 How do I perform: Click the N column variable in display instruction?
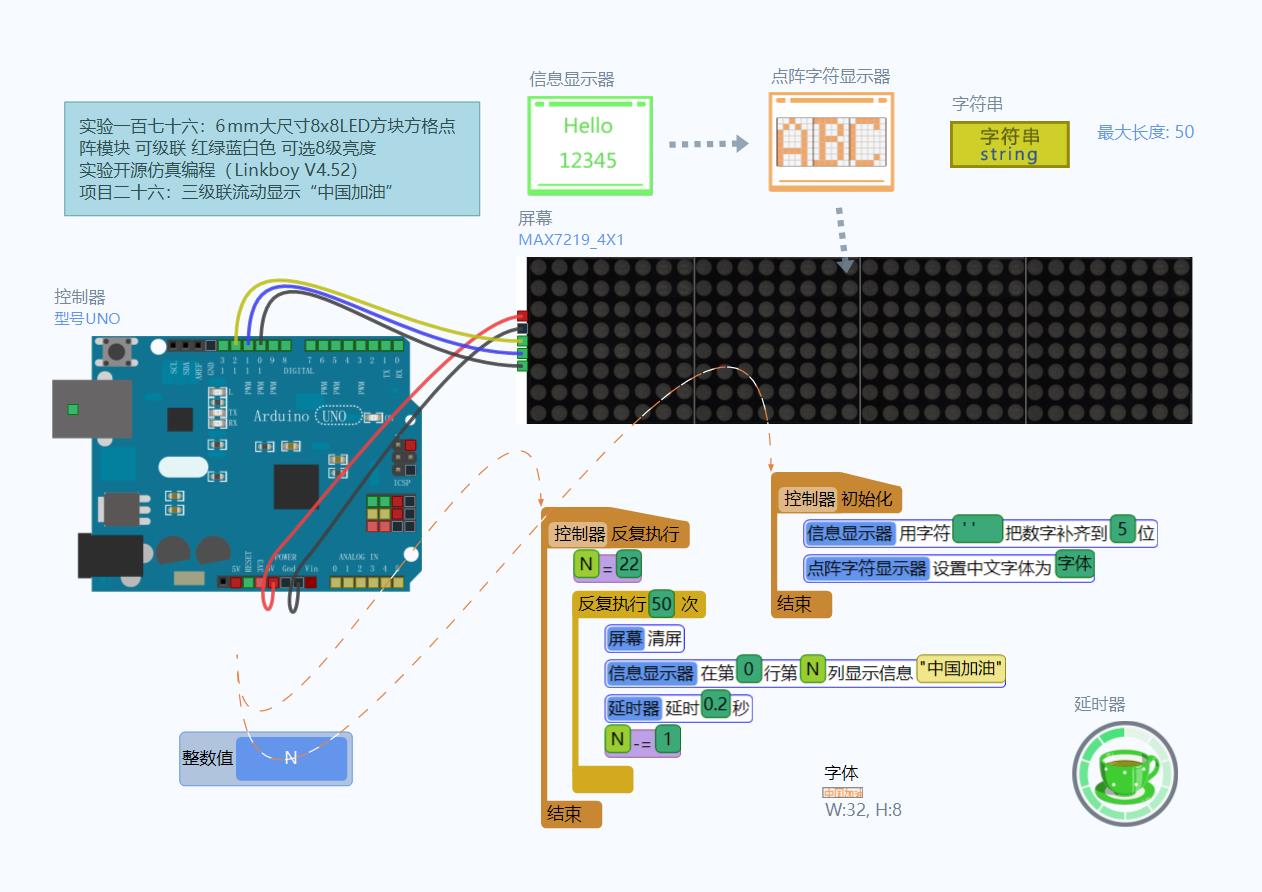[813, 670]
